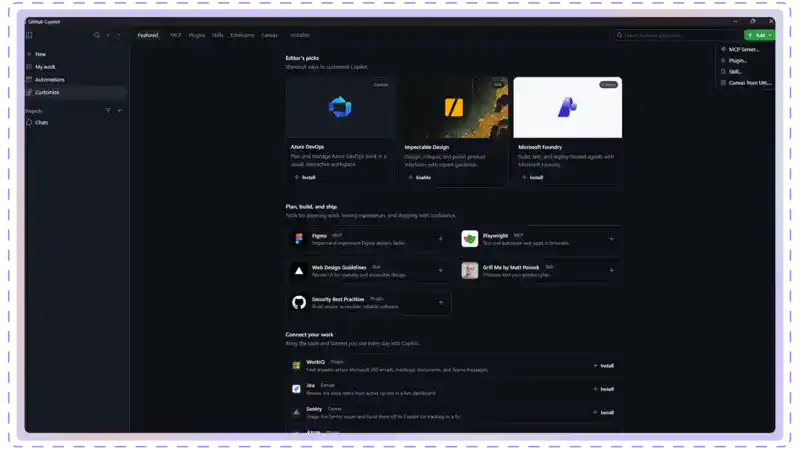Focus the search customizations field
The image size is (800, 450).
pyautogui.click(x=678, y=35)
